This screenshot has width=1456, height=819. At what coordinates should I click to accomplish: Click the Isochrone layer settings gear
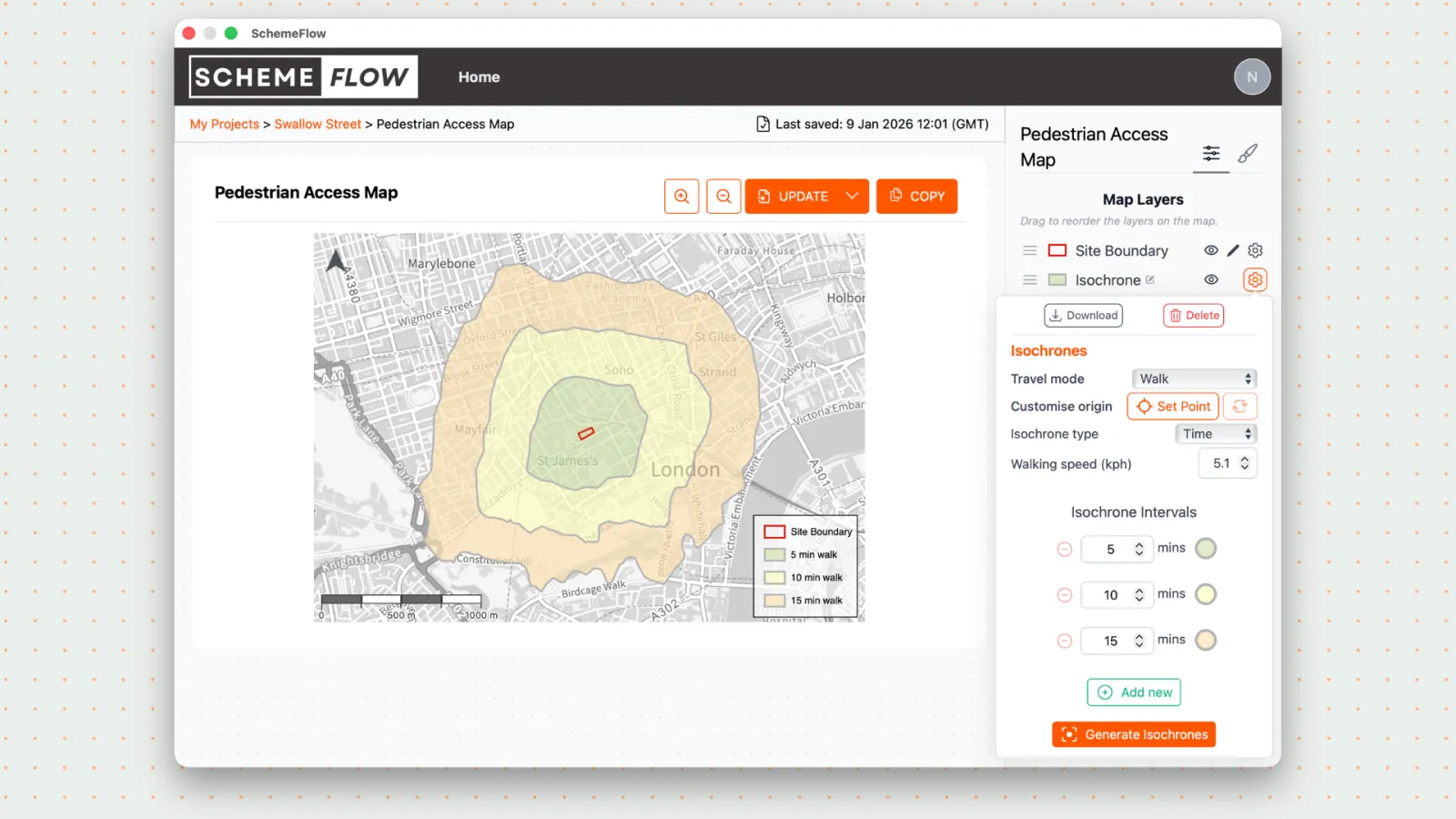click(1255, 280)
